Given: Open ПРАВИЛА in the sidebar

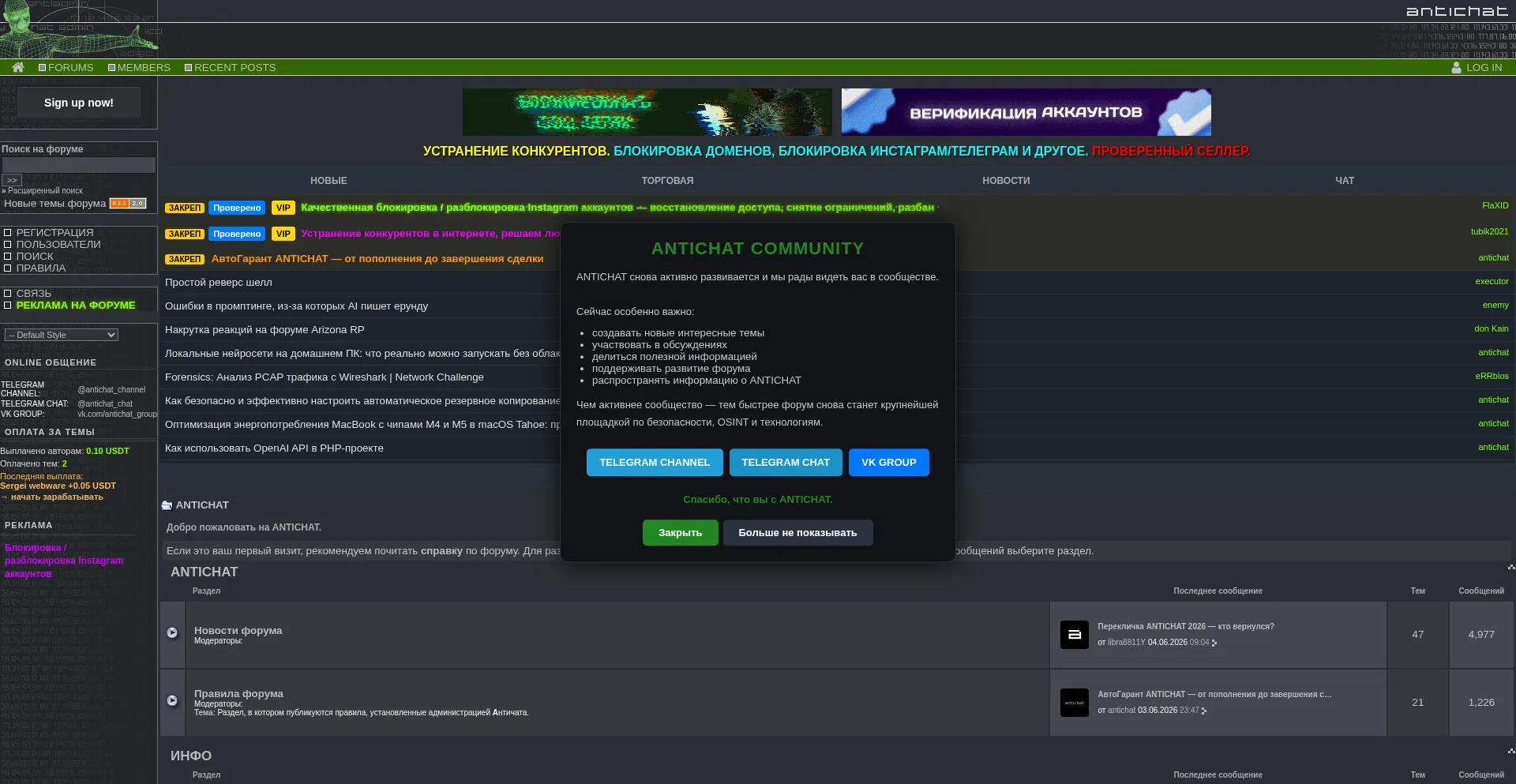Looking at the screenshot, I should [x=41, y=268].
